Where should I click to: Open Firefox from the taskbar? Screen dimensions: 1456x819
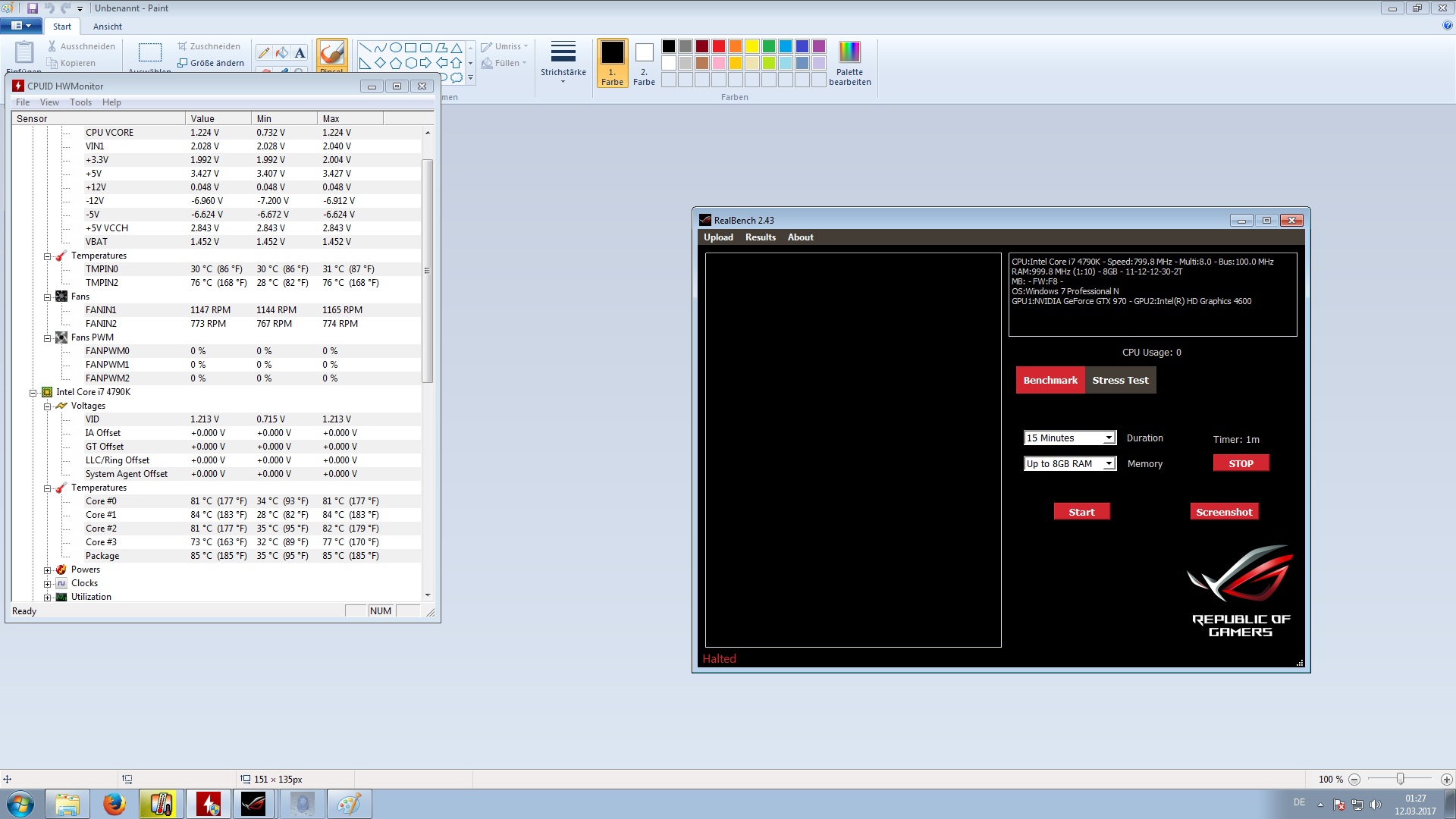pyautogui.click(x=115, y=804)
